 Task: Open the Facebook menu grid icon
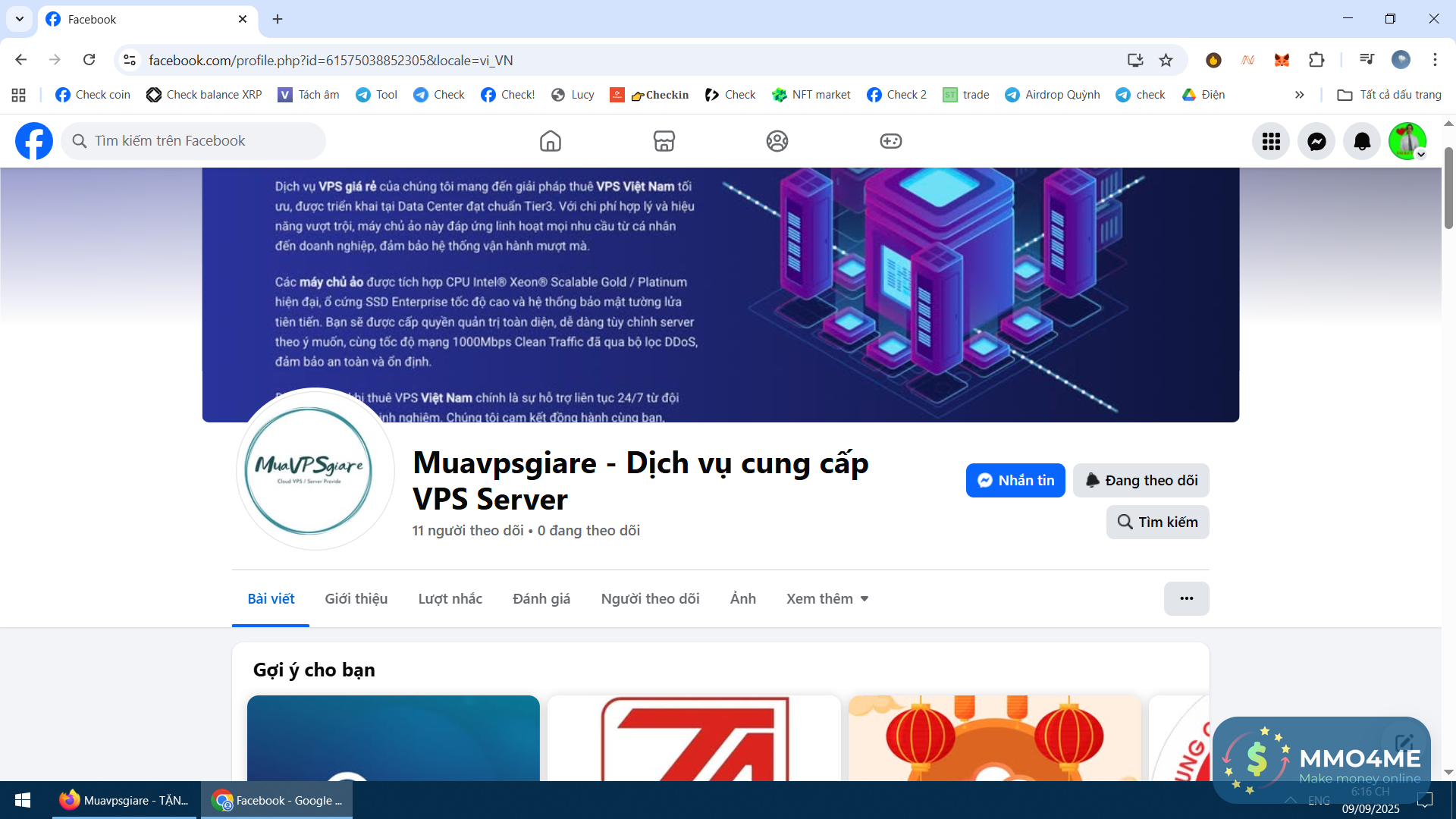(x=1271, y=141)
